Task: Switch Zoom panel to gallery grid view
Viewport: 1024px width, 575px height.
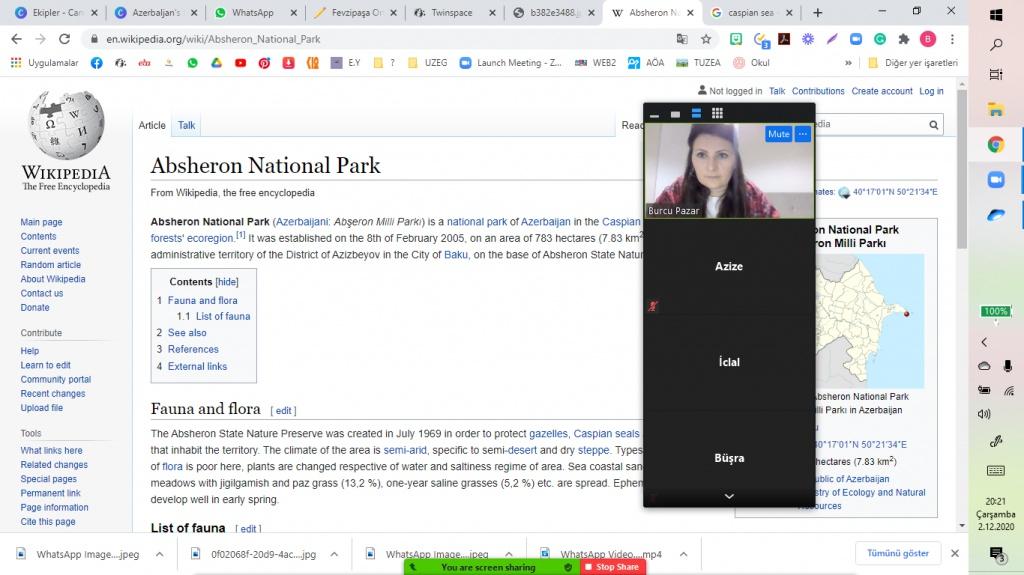Action: pyautogui.click(x=717, y=114)
